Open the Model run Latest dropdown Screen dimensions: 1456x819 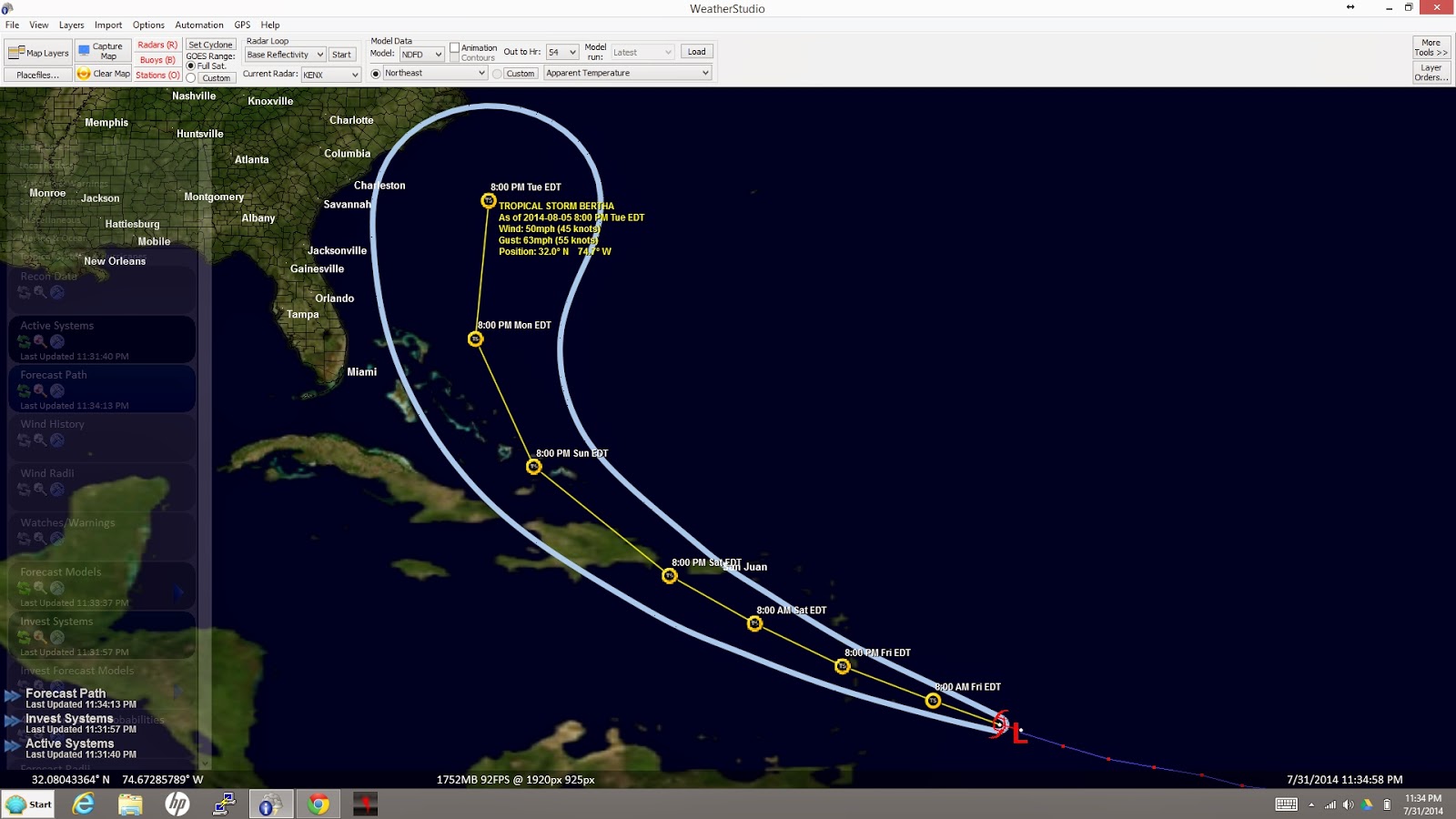click(x=642, y=52)
